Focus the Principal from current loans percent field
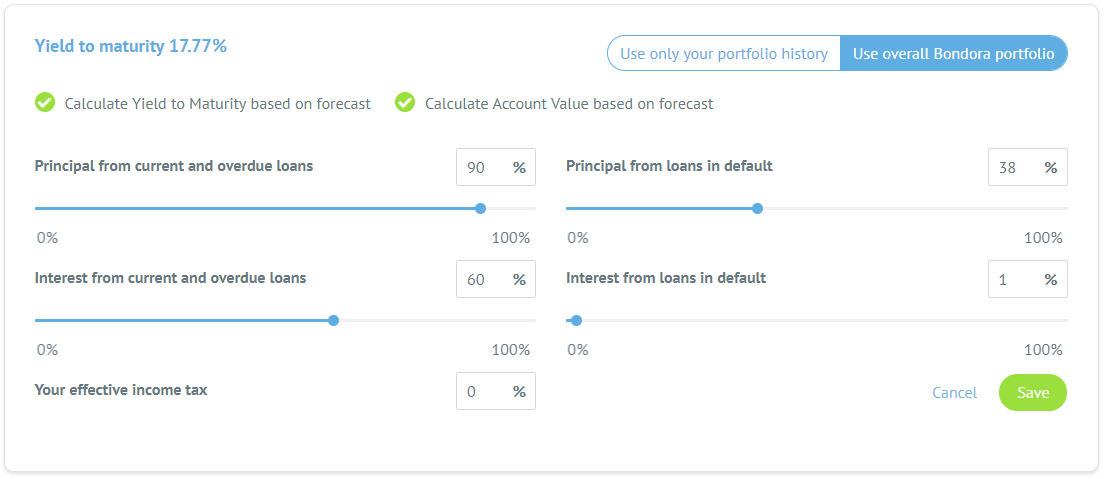 click(x=481, y=168)
